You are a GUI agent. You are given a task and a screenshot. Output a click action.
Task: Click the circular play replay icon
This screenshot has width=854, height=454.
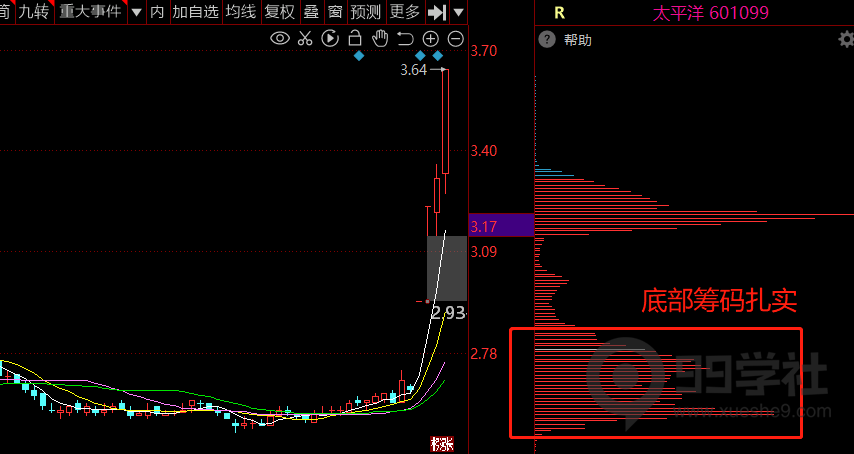coord(330,39)
